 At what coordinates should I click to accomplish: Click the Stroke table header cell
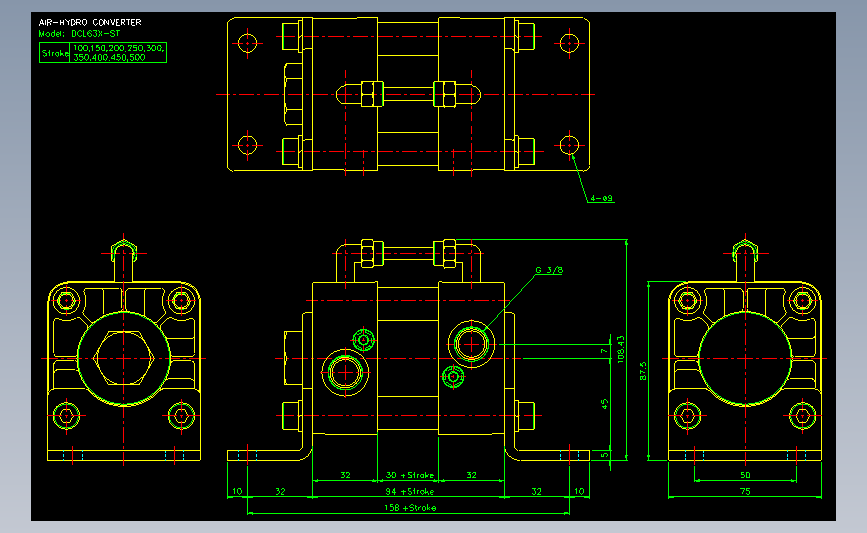coord(55,53)
